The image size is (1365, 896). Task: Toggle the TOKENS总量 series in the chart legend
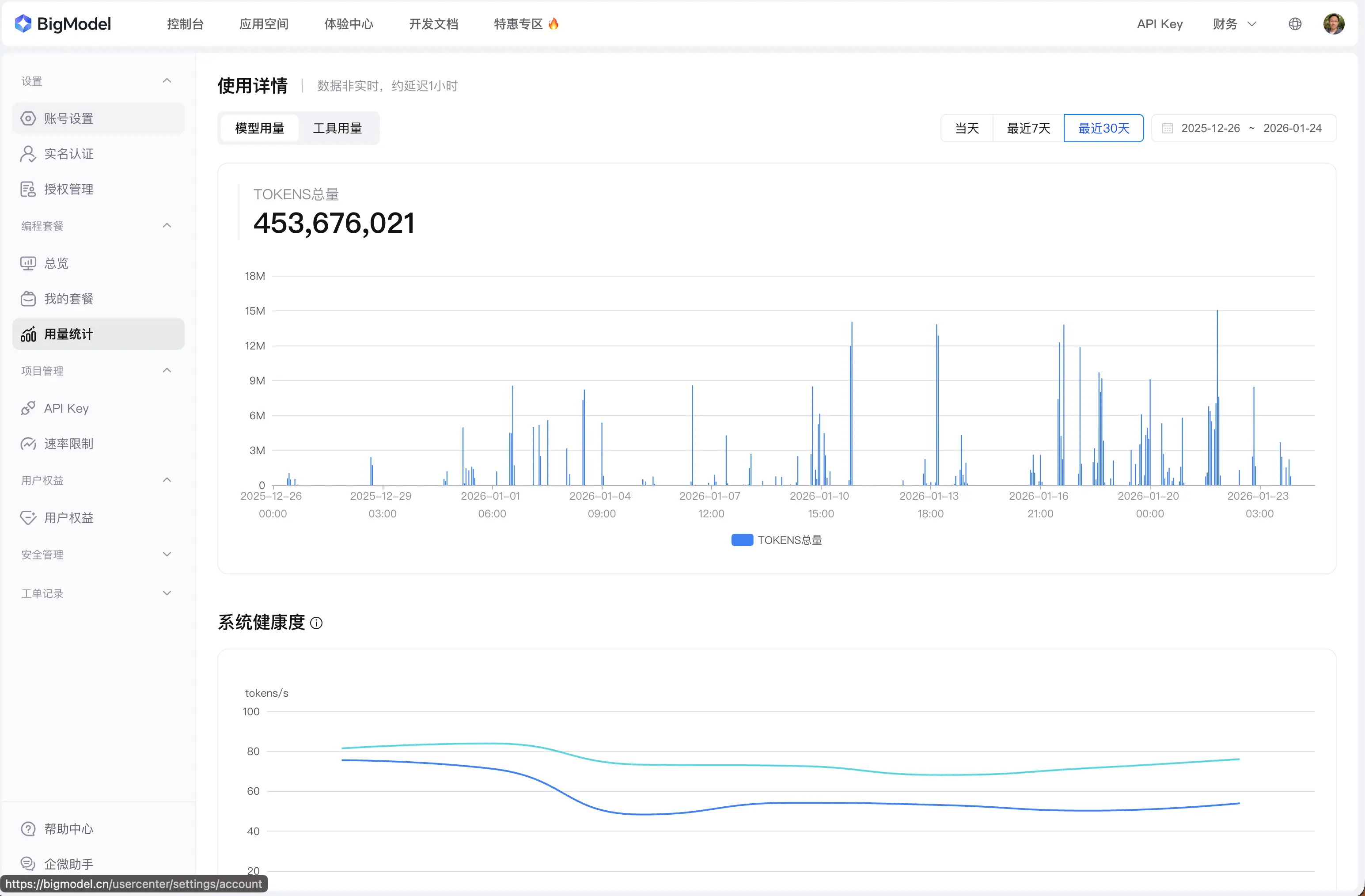coord(776,539)
